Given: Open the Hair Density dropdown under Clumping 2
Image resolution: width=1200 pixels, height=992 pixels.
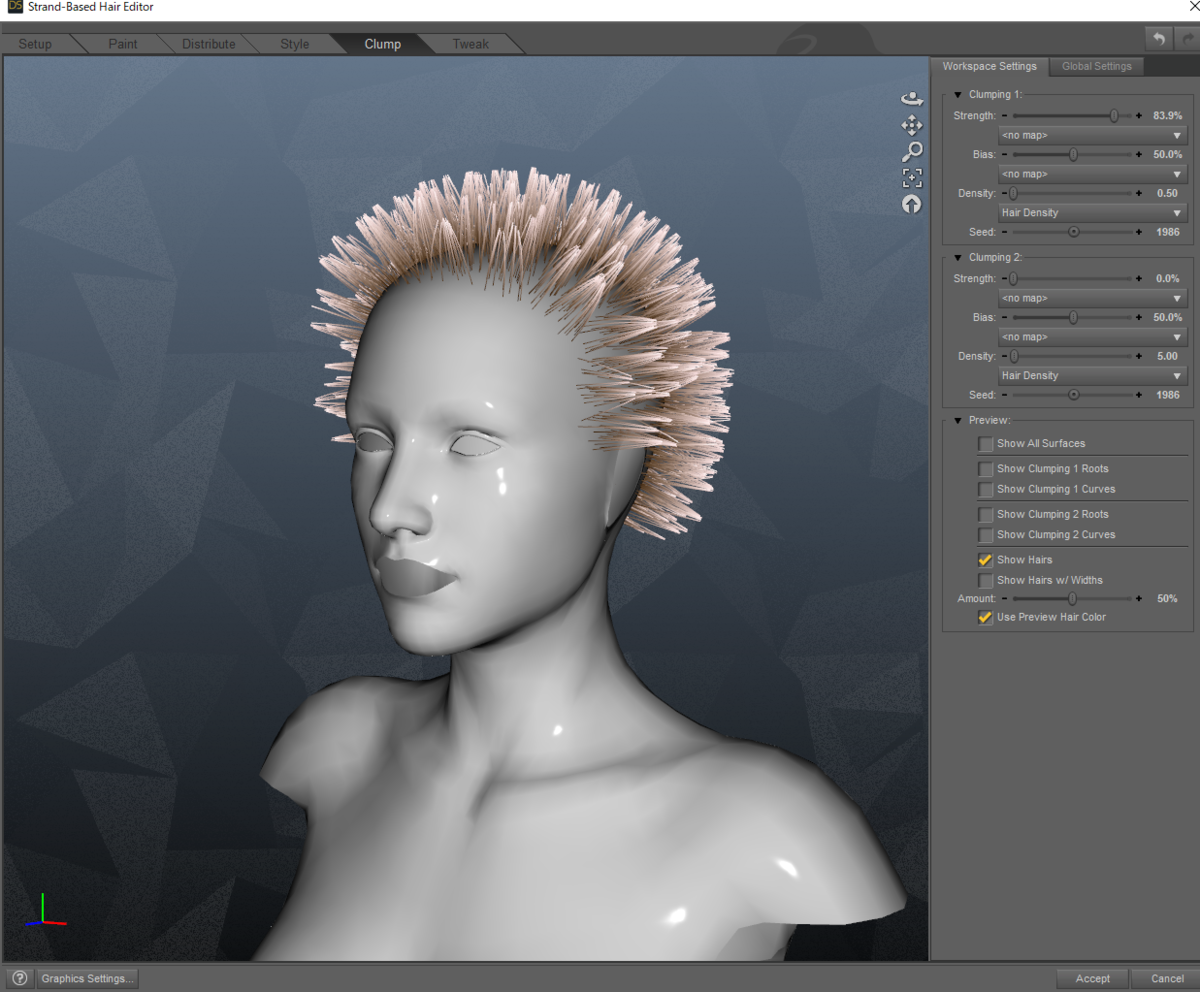Looking at the screenshot, I should (x=1092, y=375).
